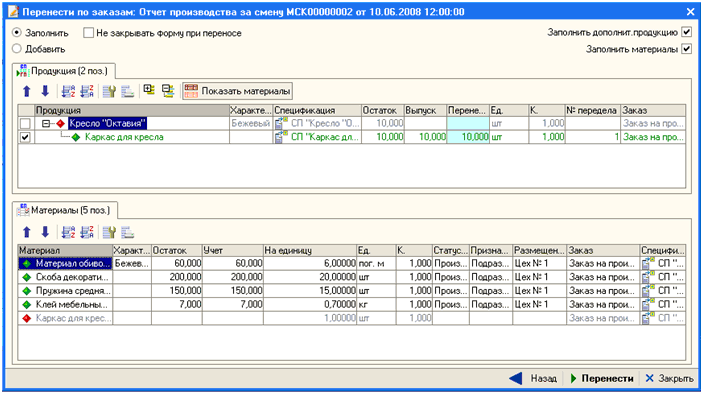Open the Материалы (5 поз.) tab
This screenshot has height=394, width=703.
coord(65,210)
